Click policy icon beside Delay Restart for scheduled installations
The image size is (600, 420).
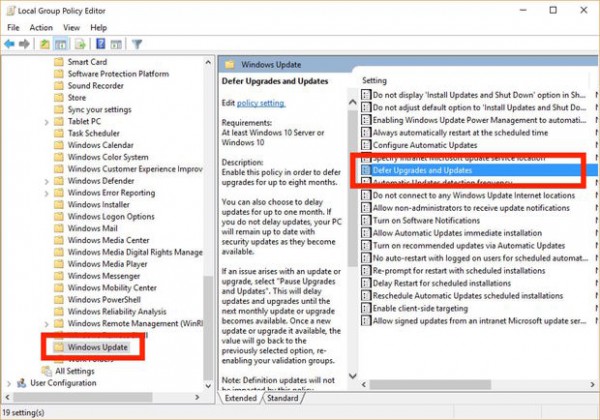click(366, 283)
